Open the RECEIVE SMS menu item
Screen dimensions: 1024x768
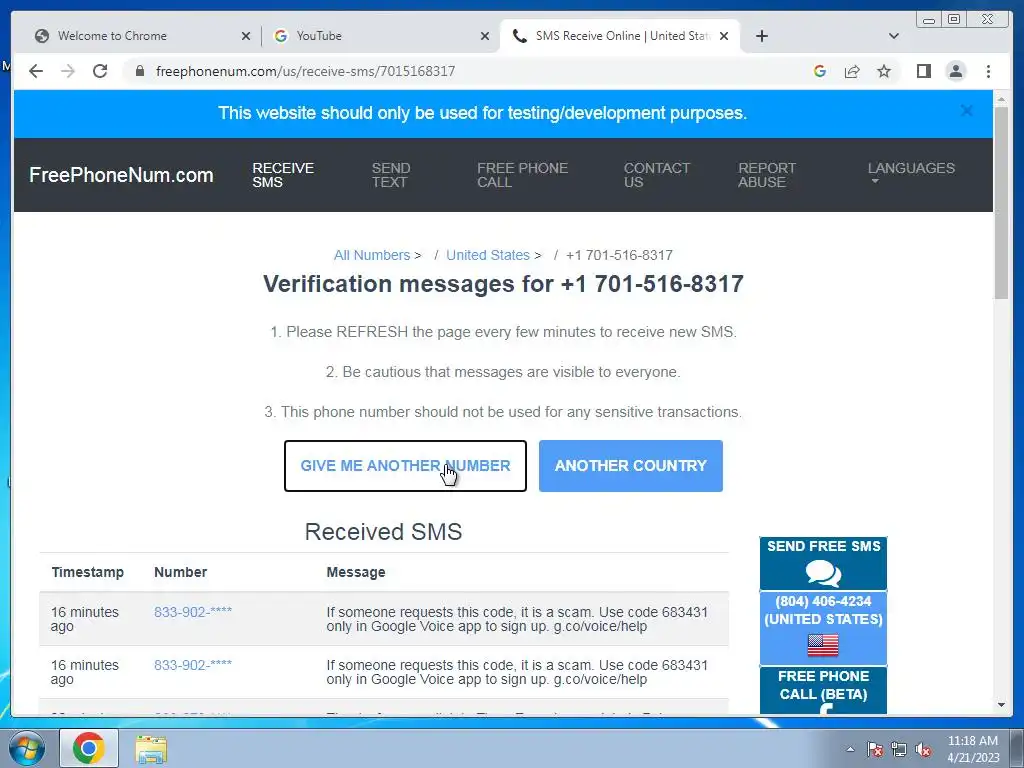click(x=283, y=175)
